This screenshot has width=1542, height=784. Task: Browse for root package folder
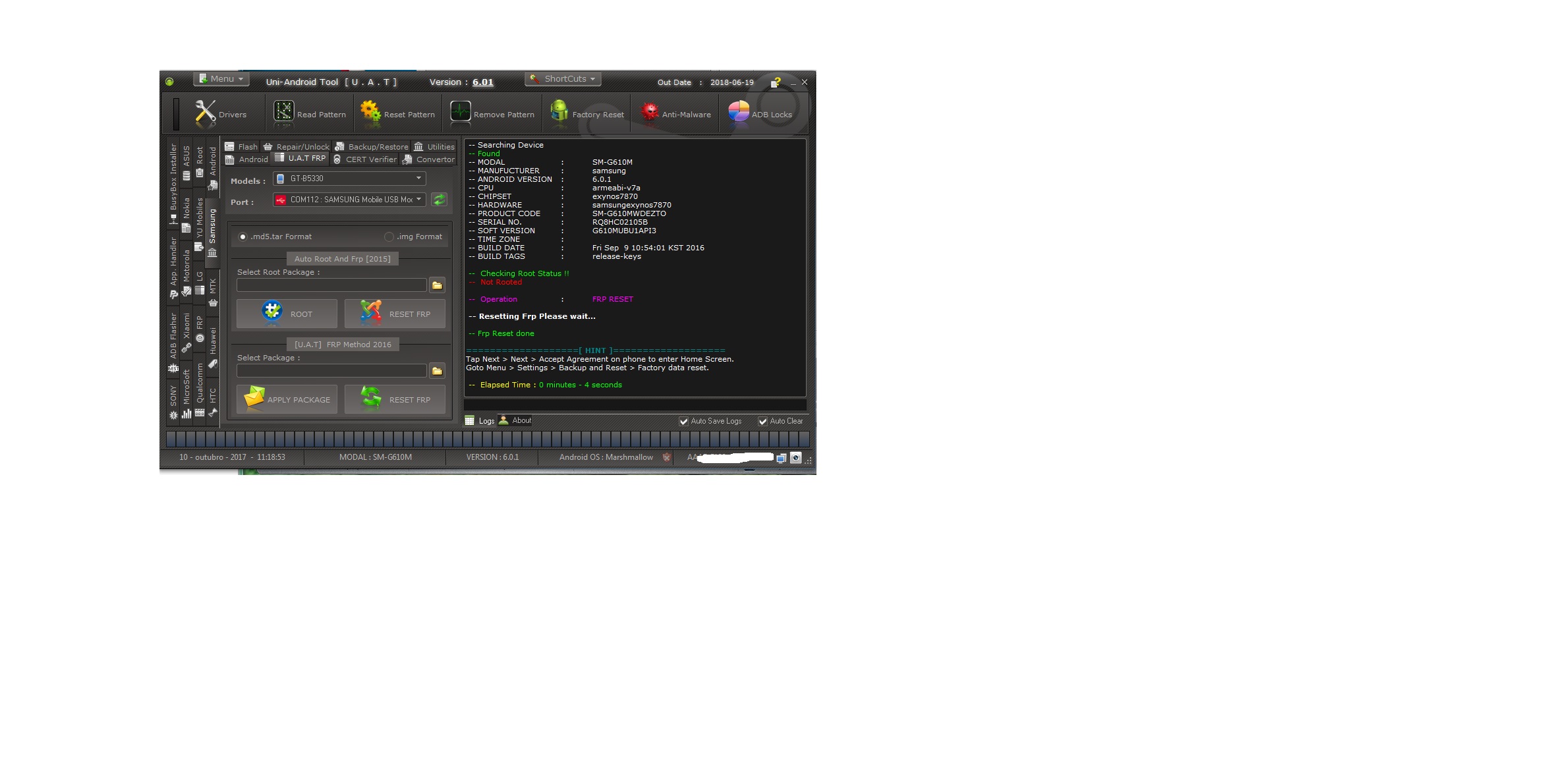click(x=437, y=285)
